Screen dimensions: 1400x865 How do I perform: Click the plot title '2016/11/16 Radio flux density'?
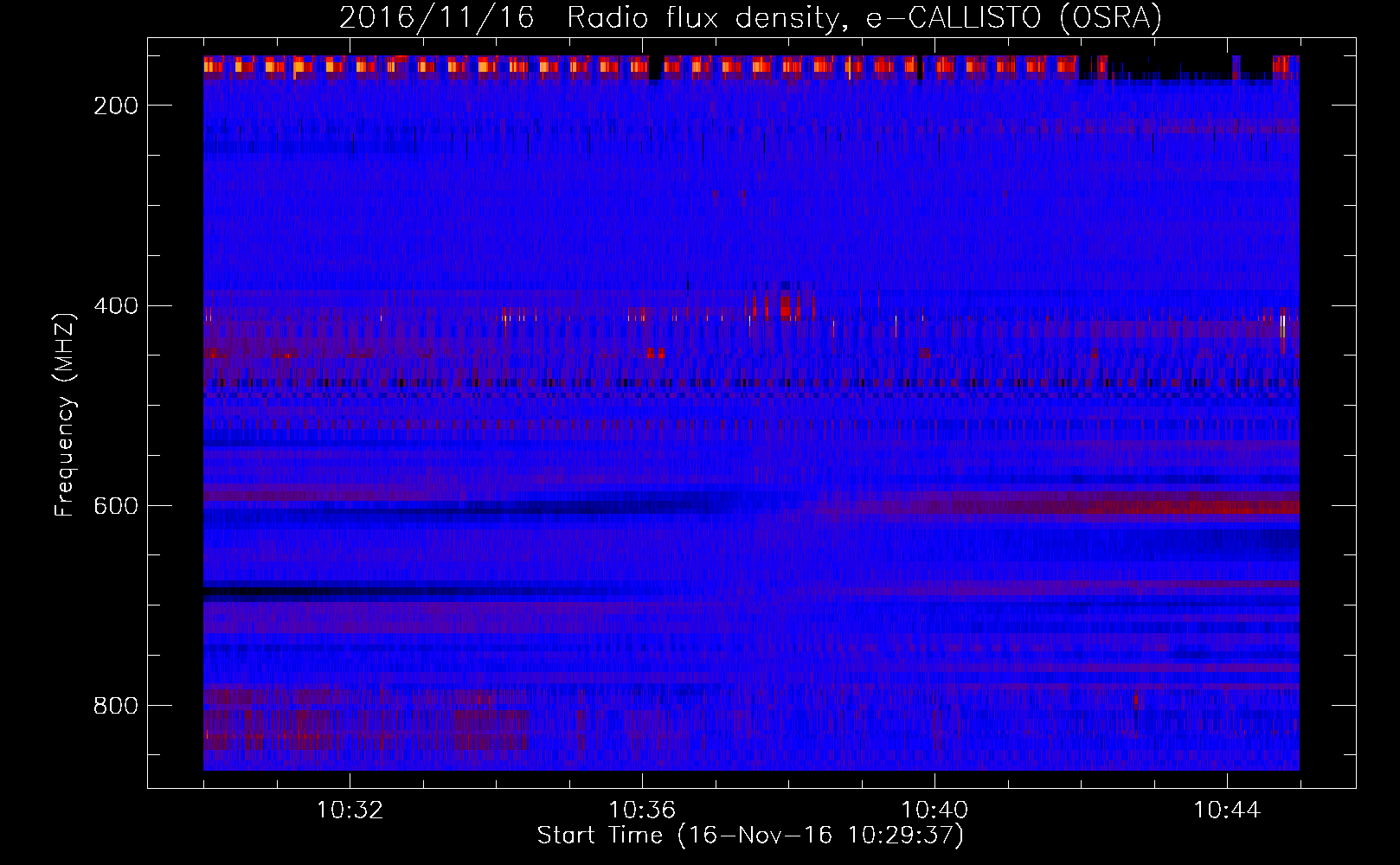click(589, 18)
